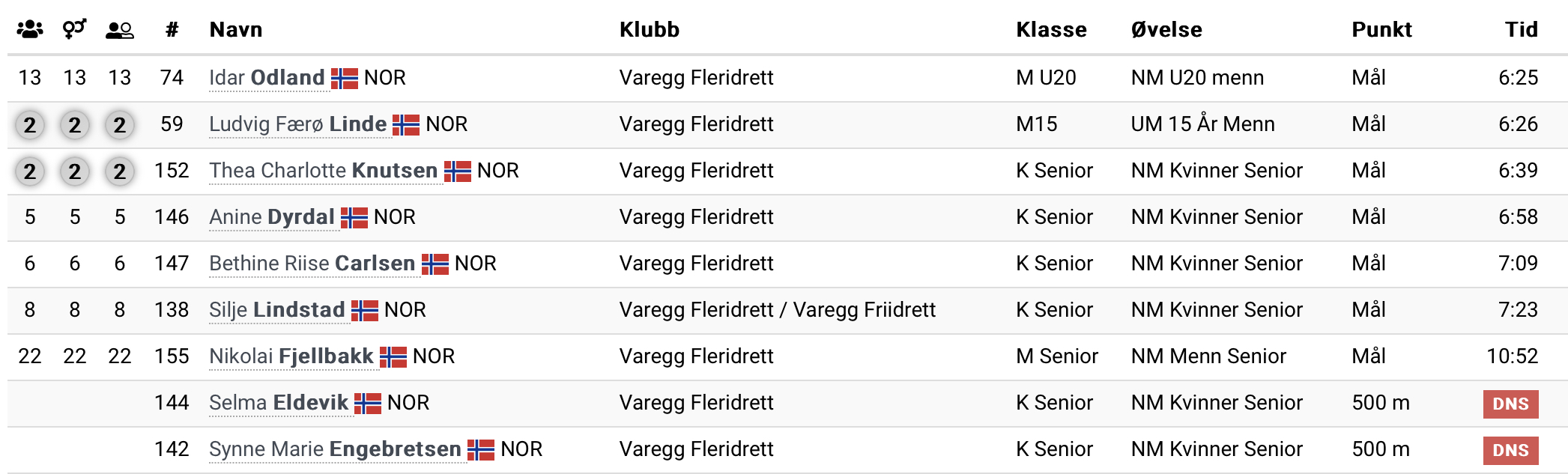Click the flag beside Nikolai Fjellbakk
This screenshot has height=474, width=1568.
click(393, 356)
